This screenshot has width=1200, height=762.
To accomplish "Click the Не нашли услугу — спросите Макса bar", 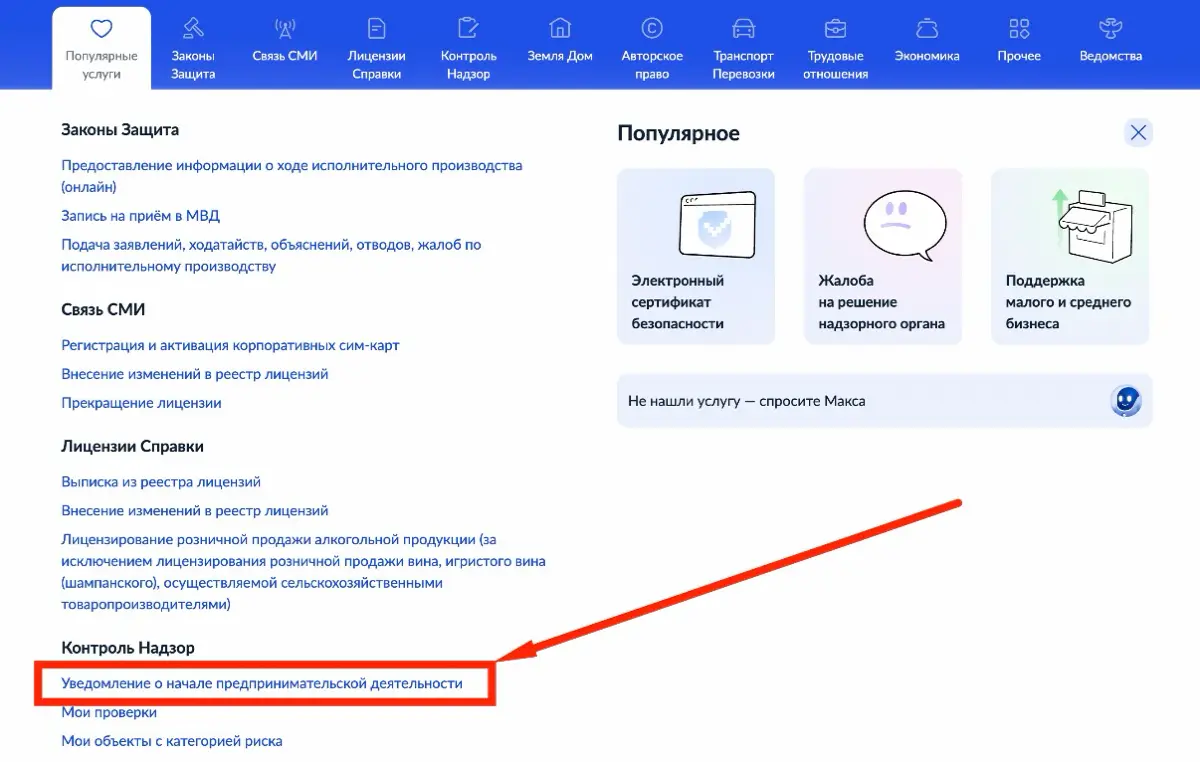I will 884,401.
